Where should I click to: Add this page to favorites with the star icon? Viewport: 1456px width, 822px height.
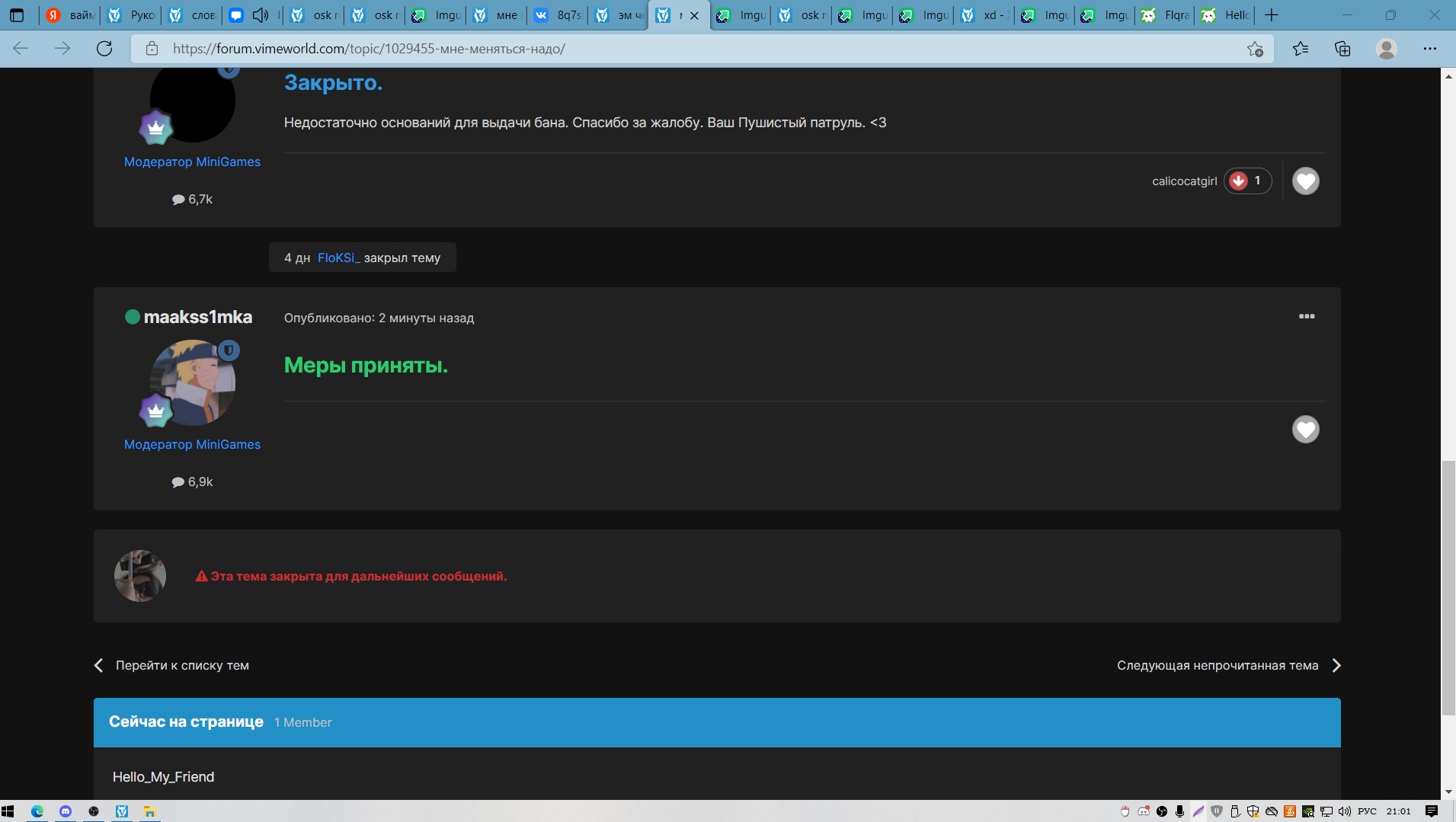coord(1255,49)
